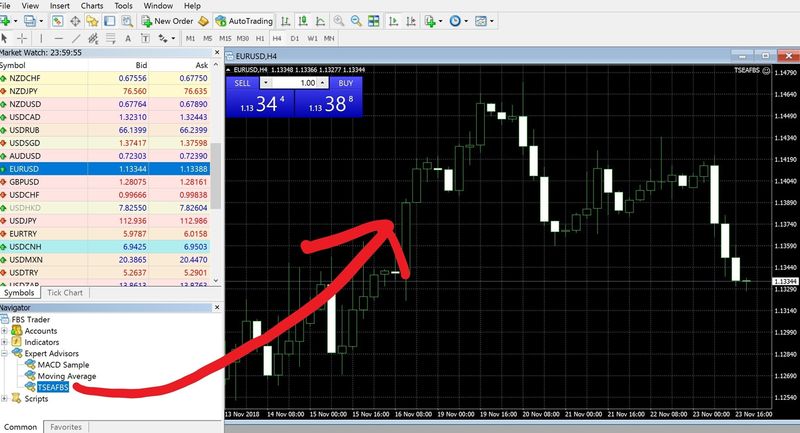Switch chart to candlestick display mode

303,21
